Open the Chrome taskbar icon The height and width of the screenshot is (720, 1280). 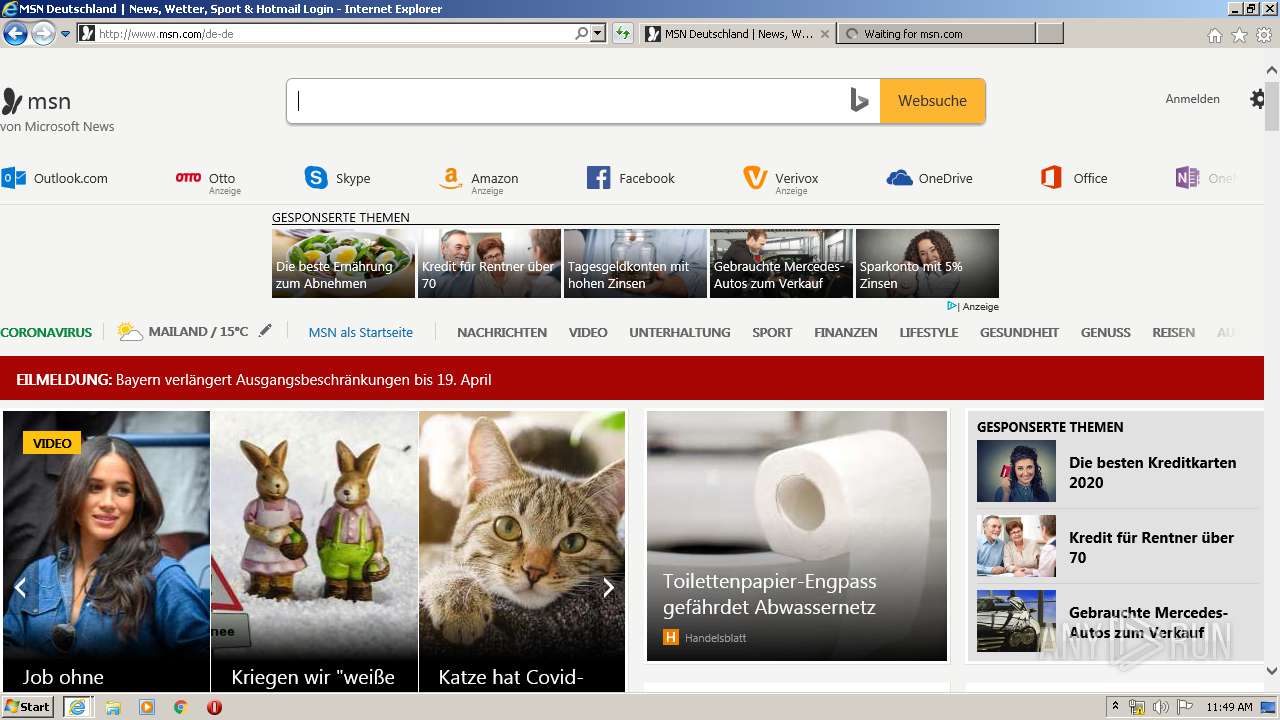pos(181,707)
